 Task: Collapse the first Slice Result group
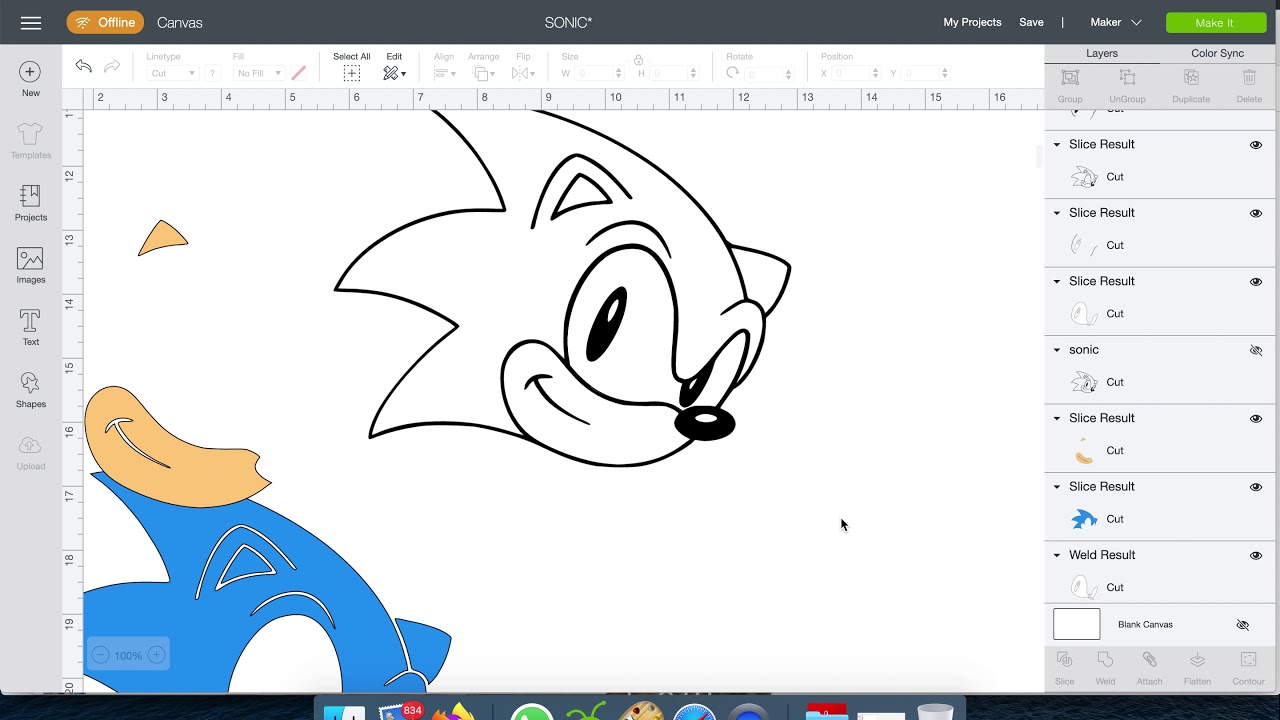pos(1057,144)
